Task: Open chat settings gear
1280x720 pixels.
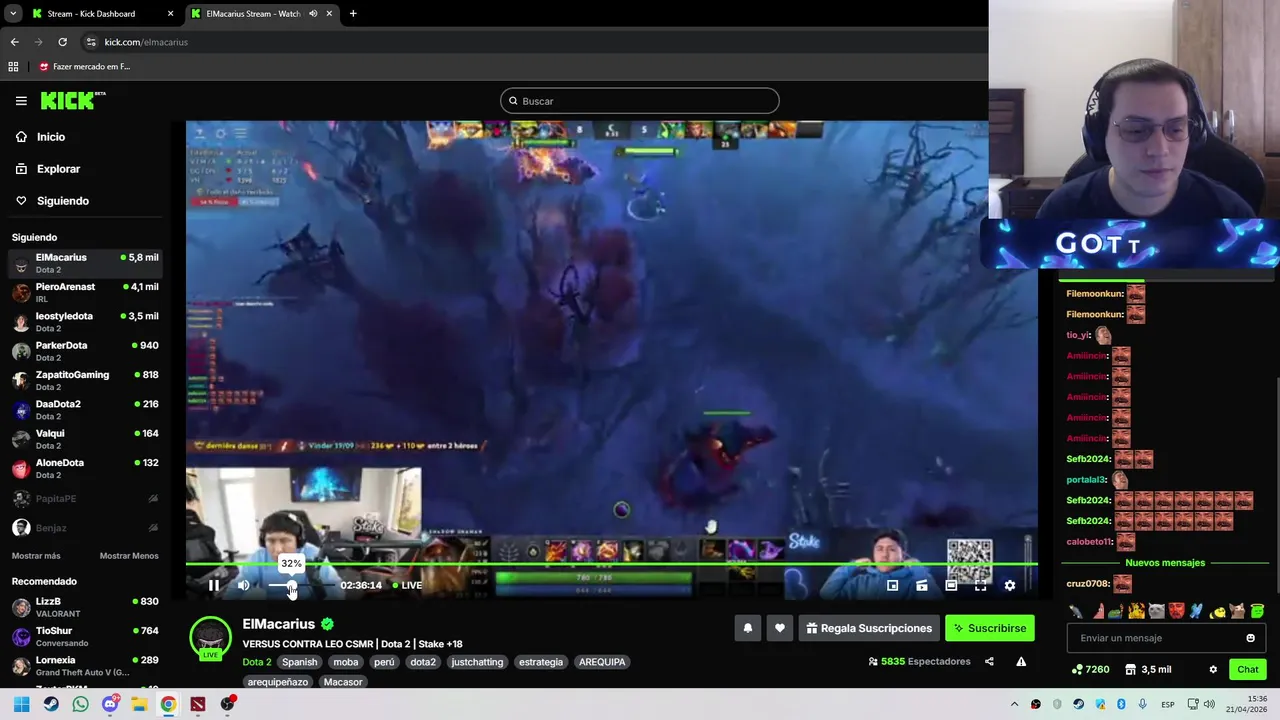Action: point(1213,670)
